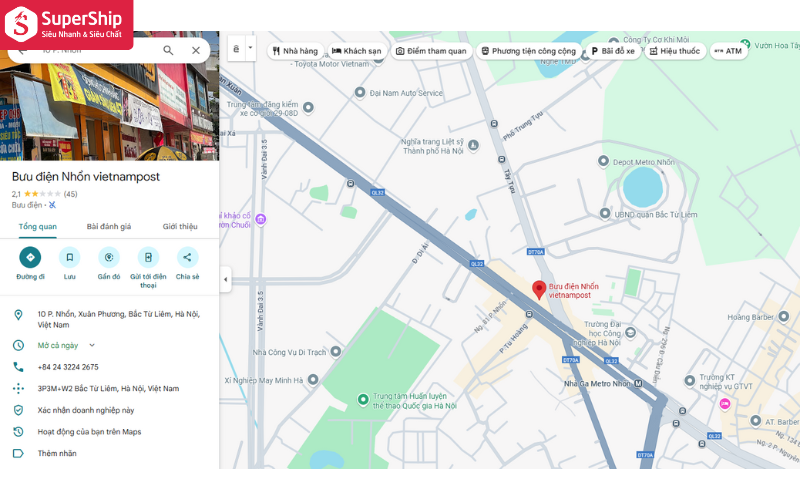This screenshot has height=500, width=800.
Task: Collapse the side panel arrow
Action: (226, 279)
